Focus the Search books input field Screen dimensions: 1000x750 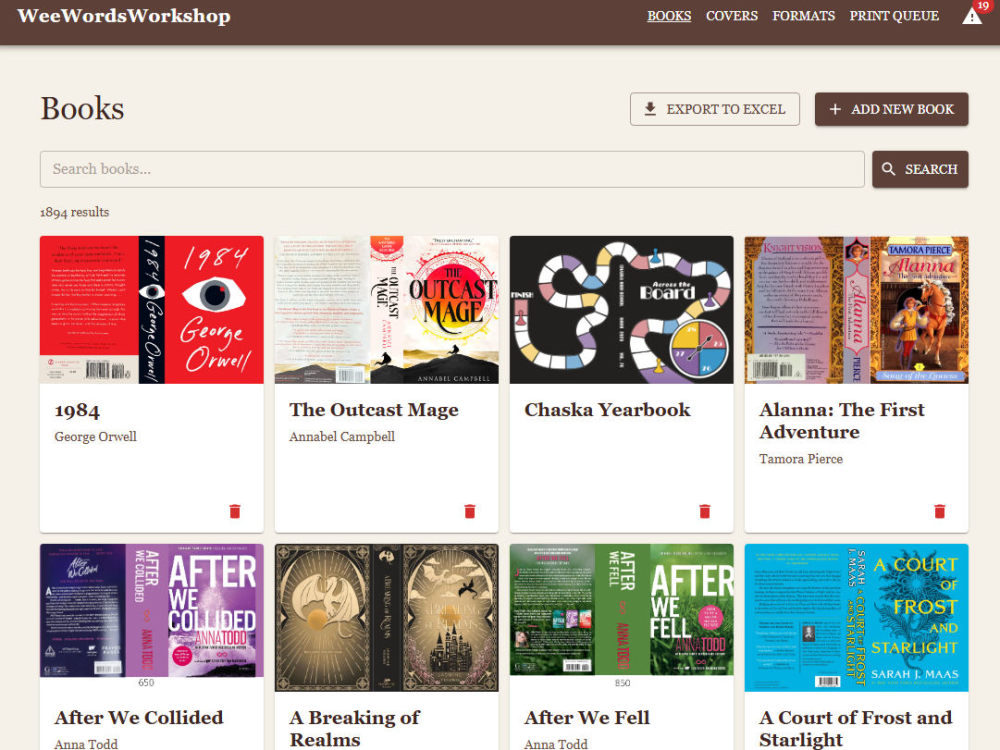pos(452,169)
